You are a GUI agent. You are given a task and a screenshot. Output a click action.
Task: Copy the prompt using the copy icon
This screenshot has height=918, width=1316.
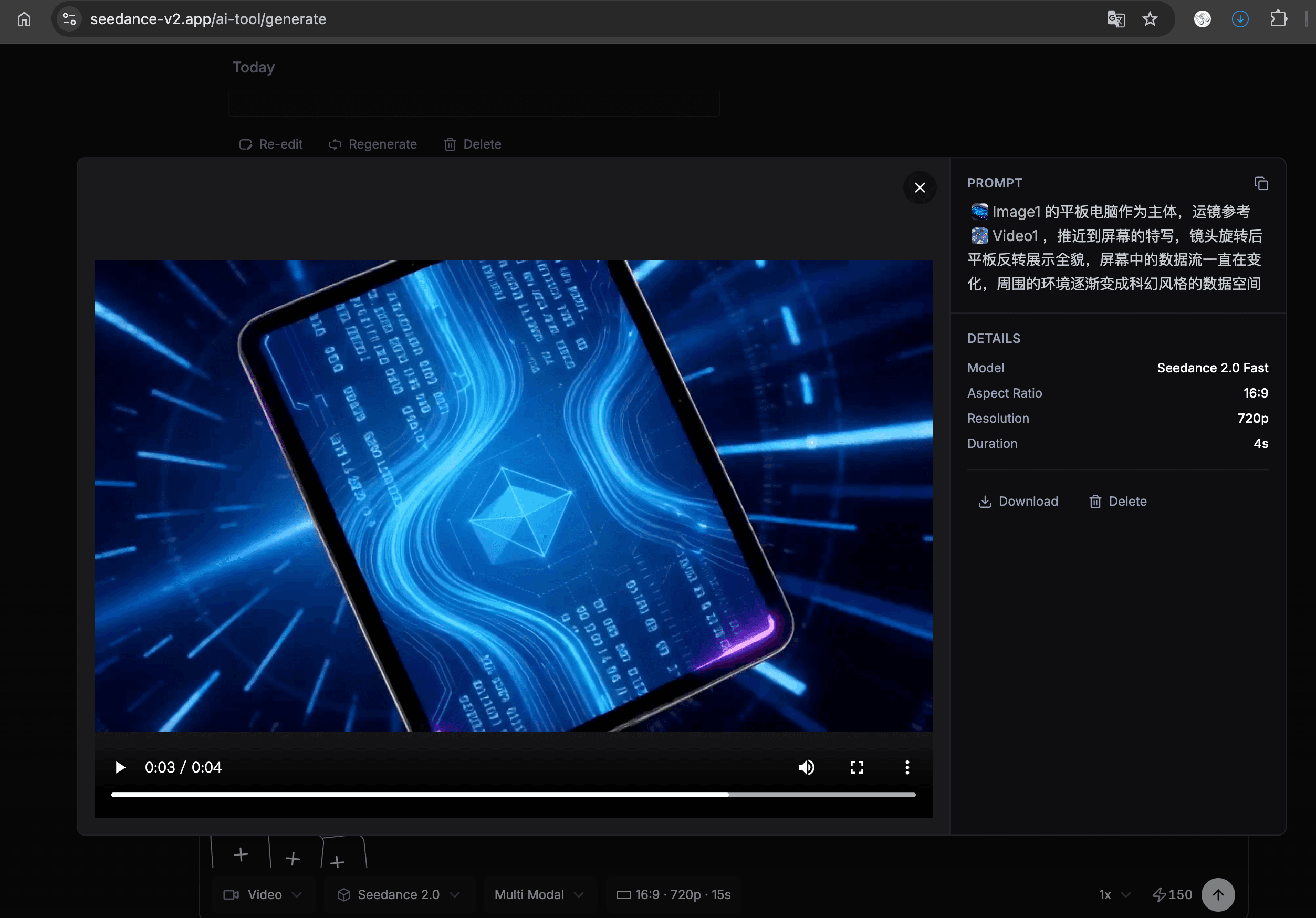coord(1261,183)
